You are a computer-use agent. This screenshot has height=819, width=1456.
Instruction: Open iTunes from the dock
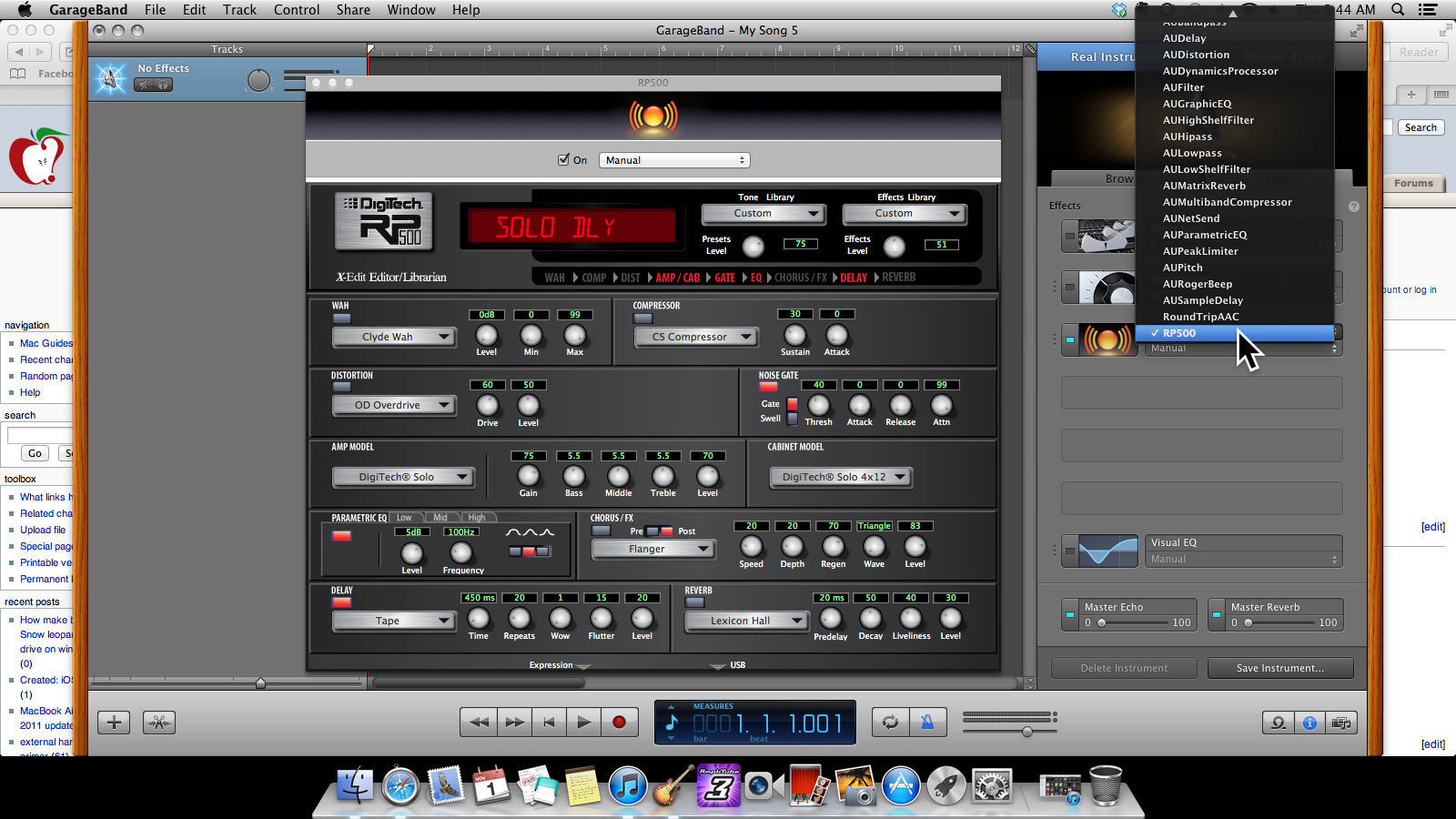628,786
